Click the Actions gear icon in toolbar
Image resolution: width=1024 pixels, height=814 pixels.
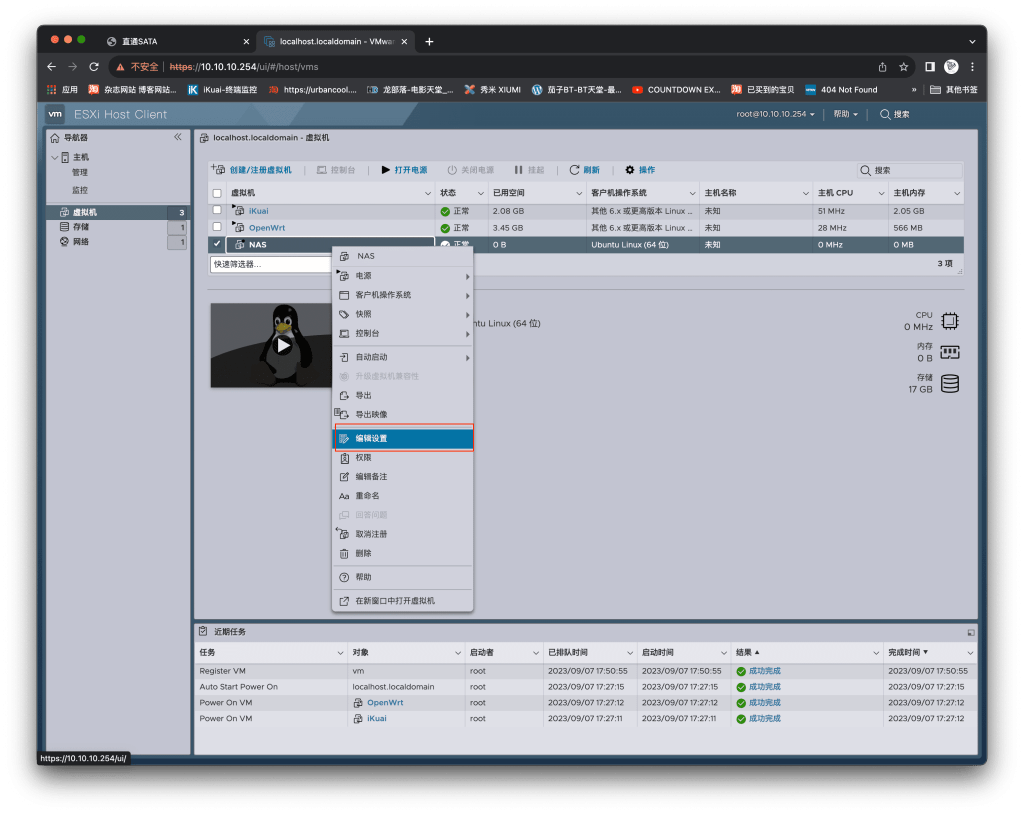630,170
